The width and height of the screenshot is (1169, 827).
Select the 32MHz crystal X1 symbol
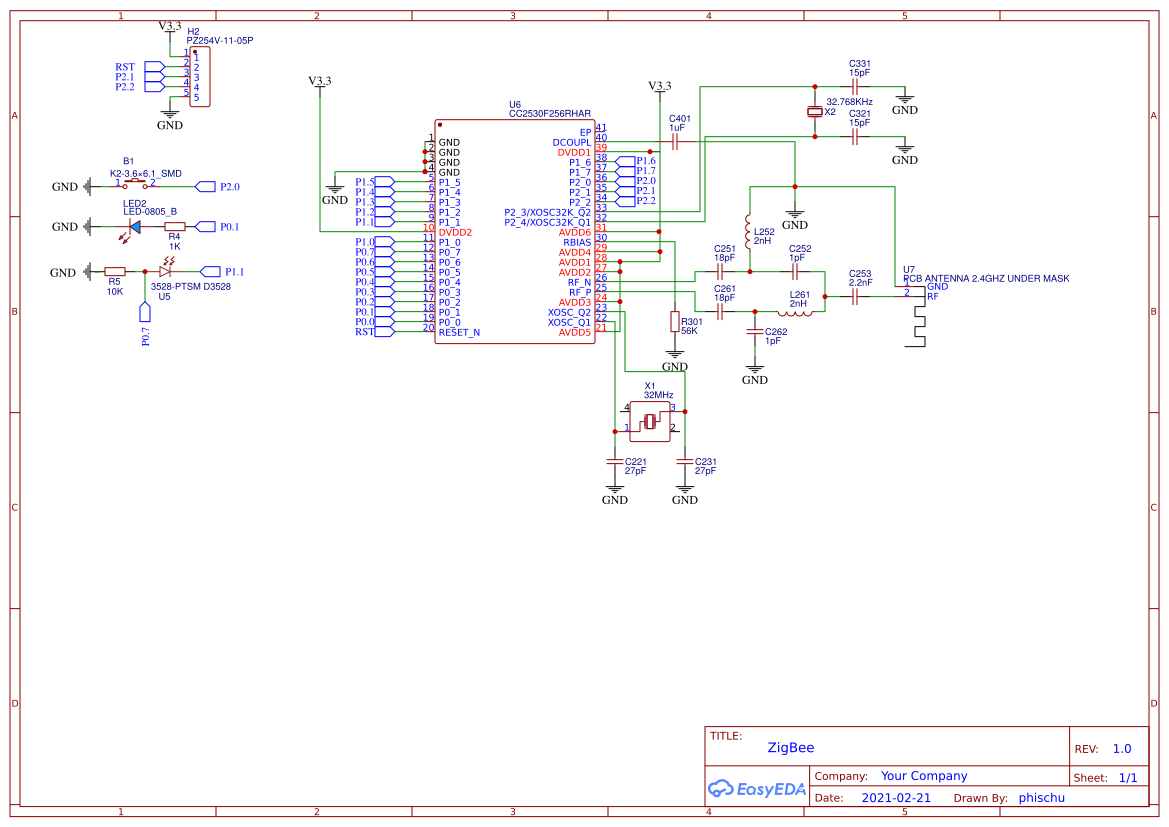pos(650,423)
